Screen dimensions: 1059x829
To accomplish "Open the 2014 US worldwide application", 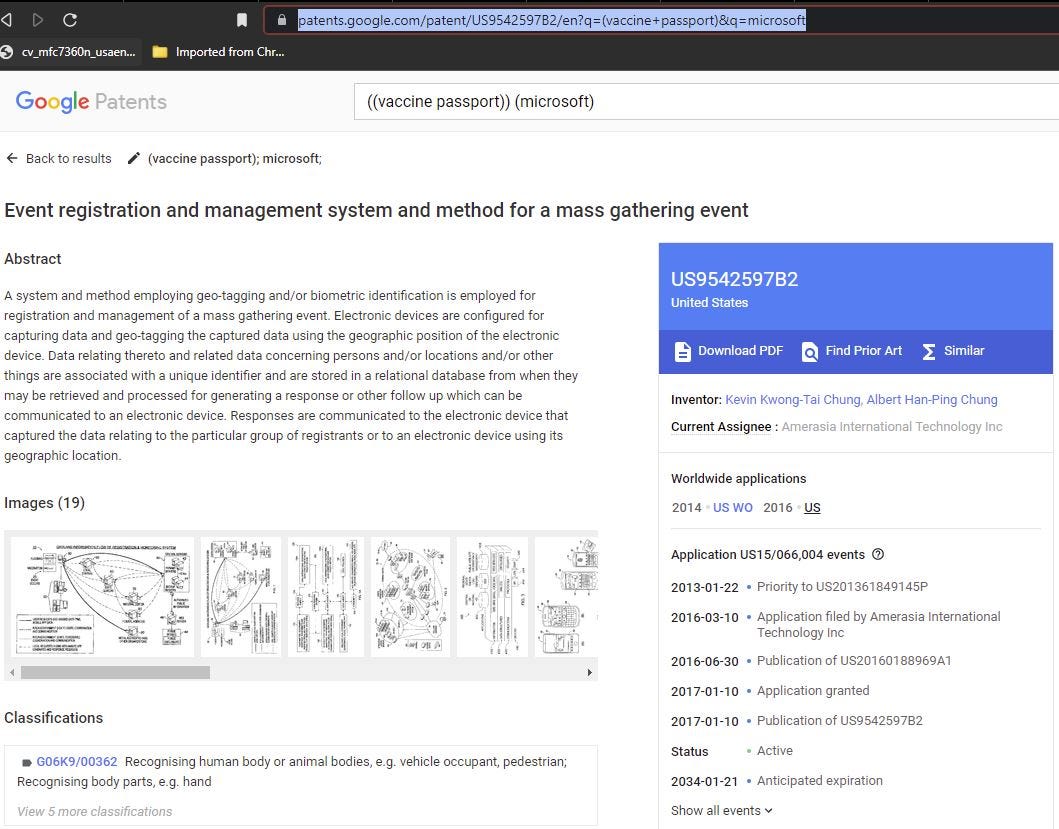I will click(x=721, y=507).
